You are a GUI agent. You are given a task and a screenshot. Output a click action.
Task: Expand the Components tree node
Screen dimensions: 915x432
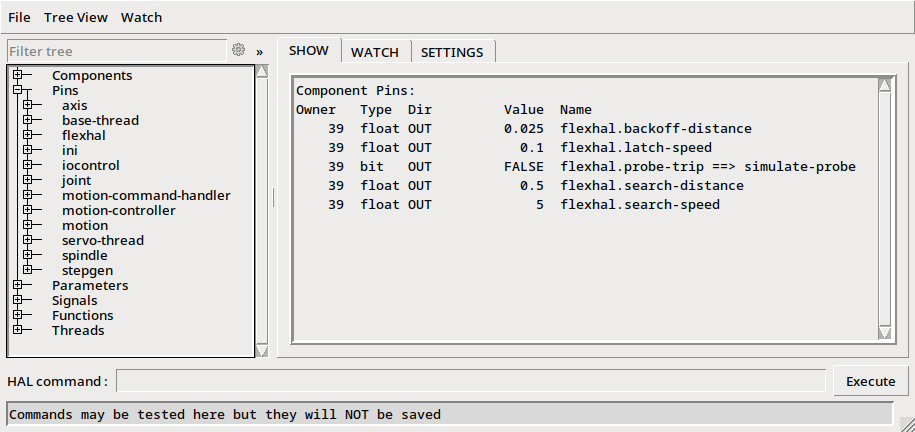point(17,75)
